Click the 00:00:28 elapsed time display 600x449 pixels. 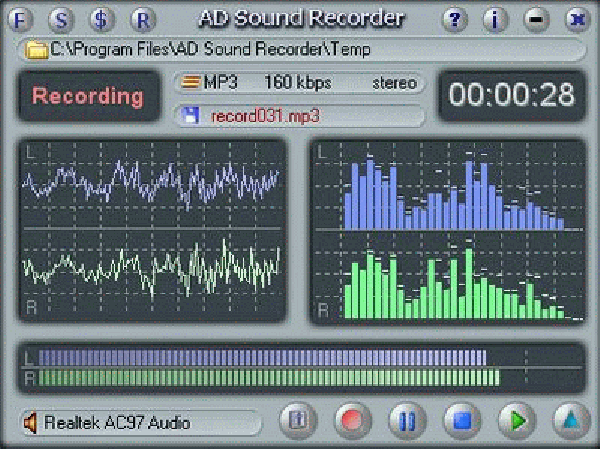(x=512, y=95)
